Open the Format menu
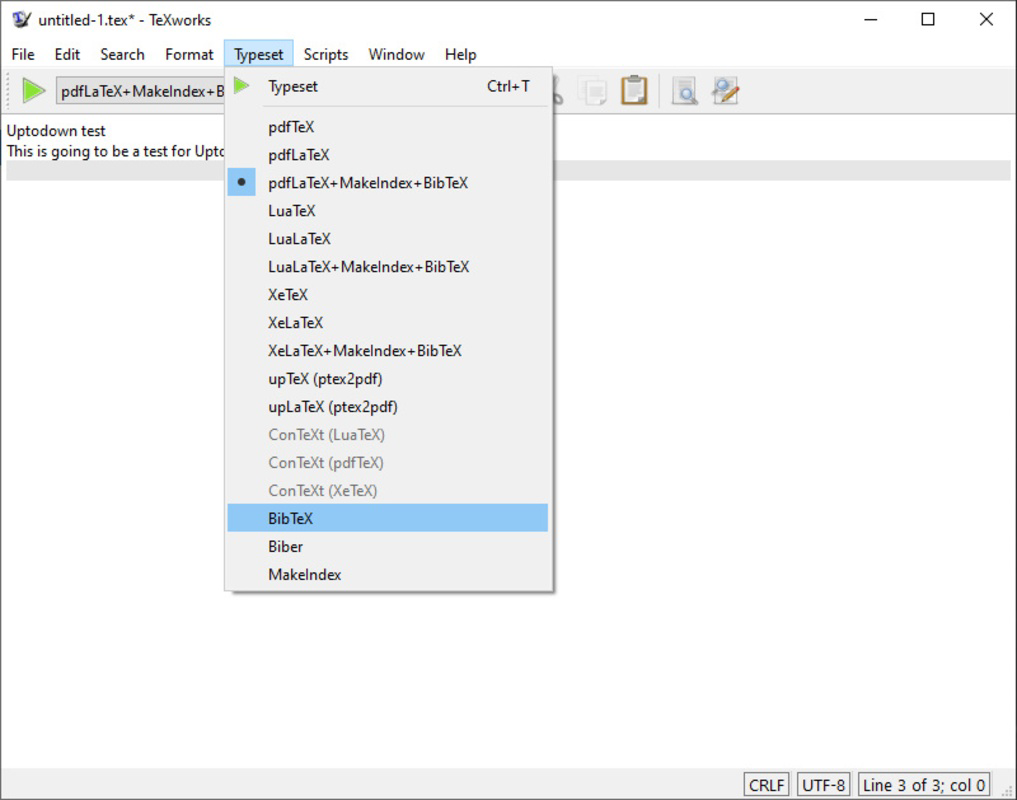The height and width of the screenshot is (800, 1017). 189,55
